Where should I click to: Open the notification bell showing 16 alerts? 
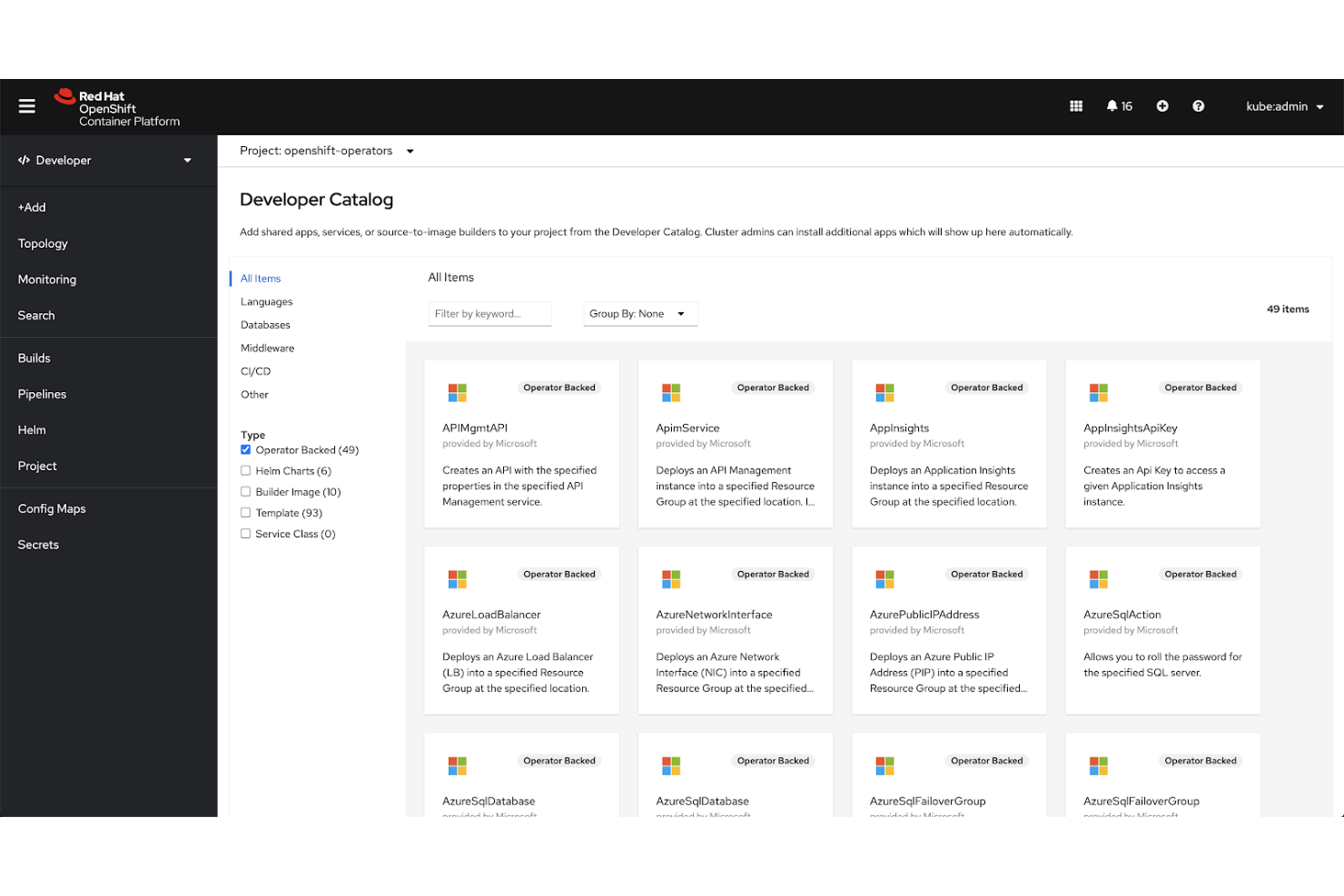(x=1119, y=106)
